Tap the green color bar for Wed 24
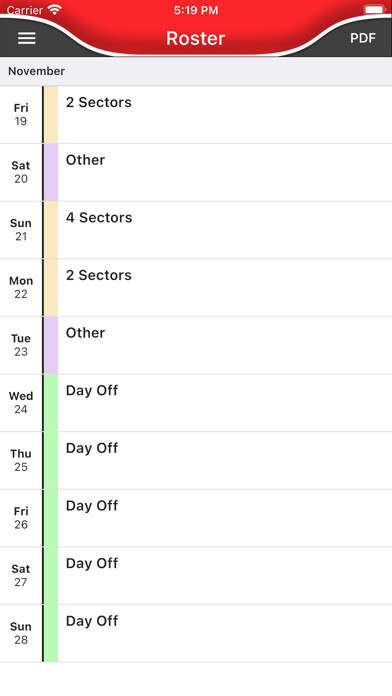The image size is (392, 696). click(x=51, y=403)
